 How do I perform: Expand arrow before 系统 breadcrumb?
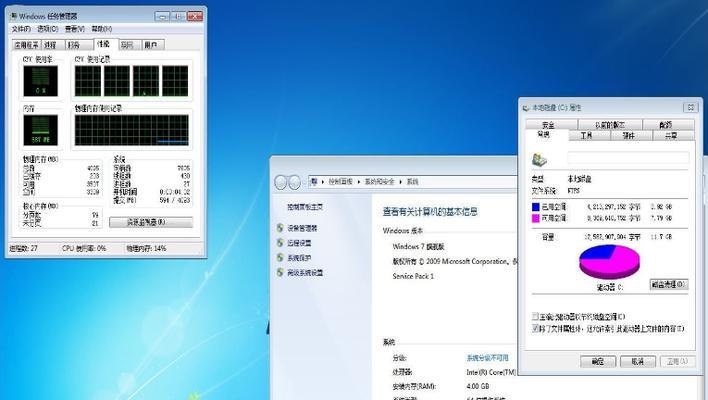click(401, 181)
